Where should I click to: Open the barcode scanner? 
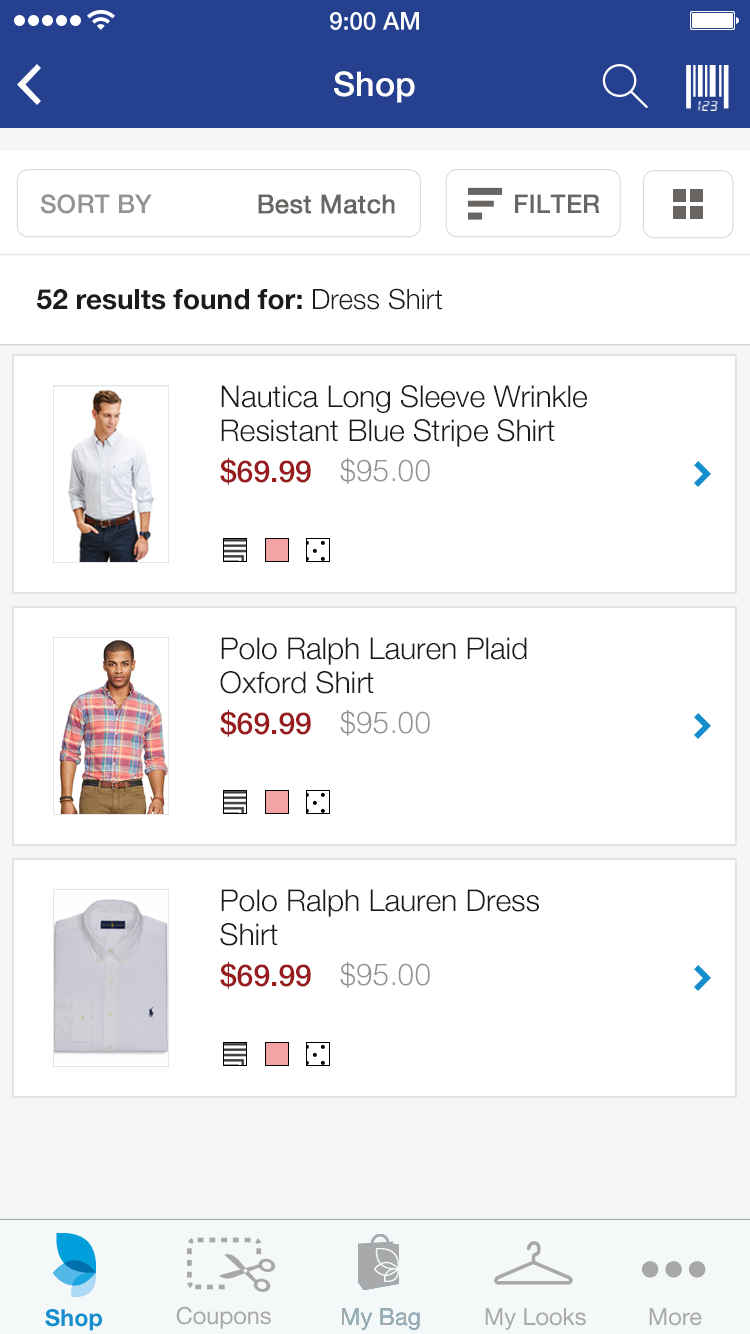point(707,86)
